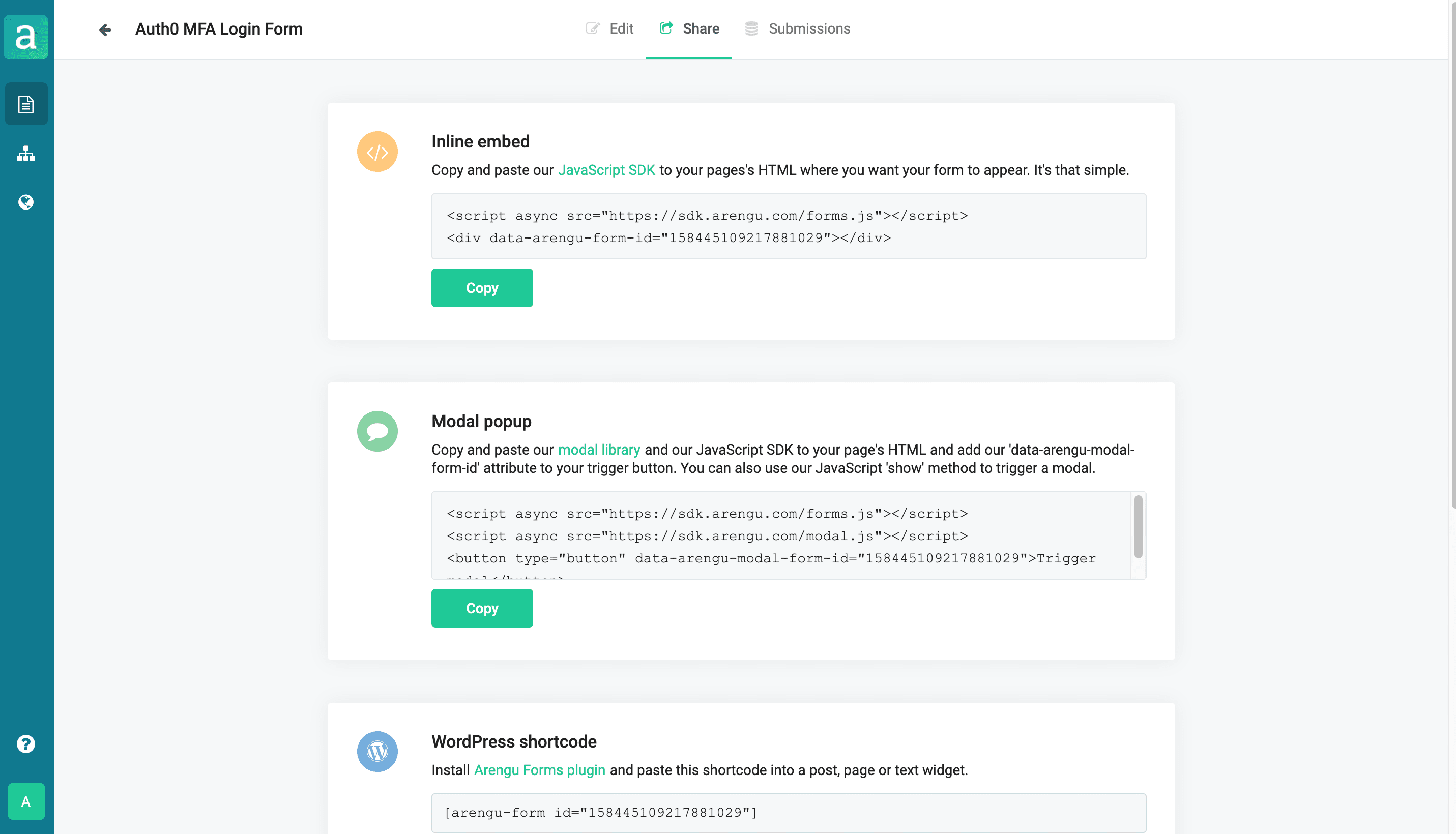
Task: Click the Modal popup chat bubble icon
Action: [377, 431]
